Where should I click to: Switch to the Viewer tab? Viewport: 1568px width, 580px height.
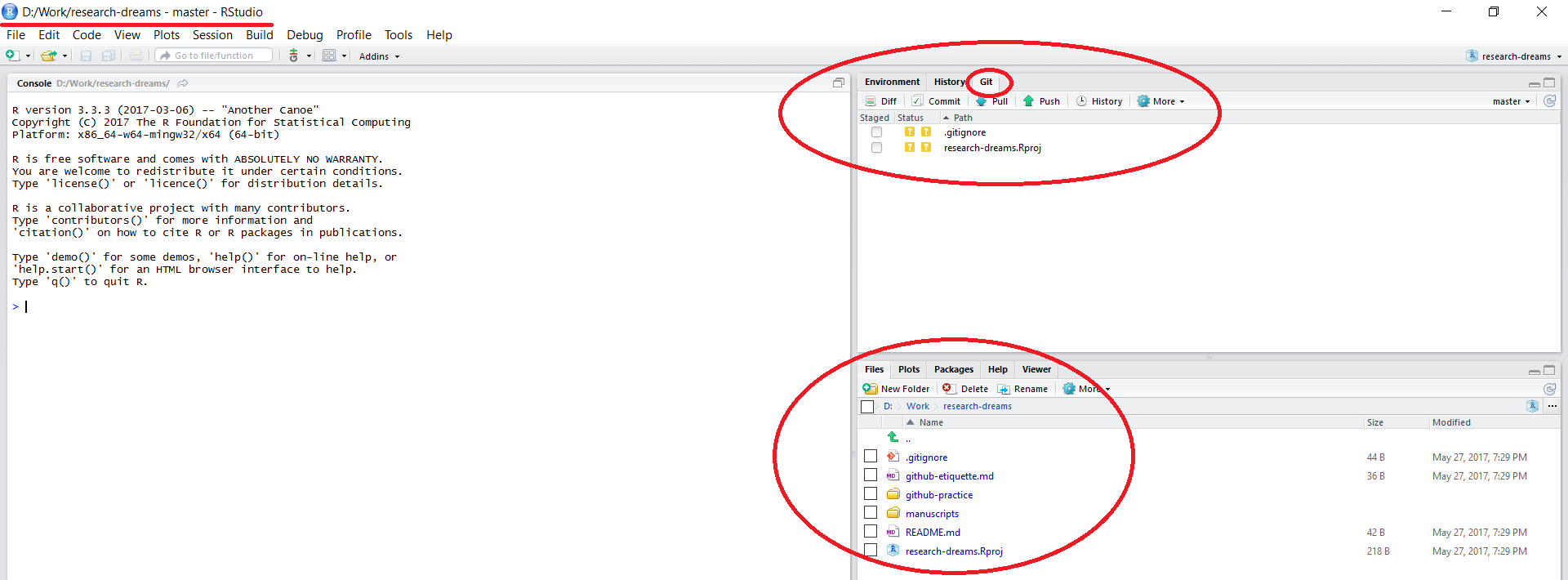click(x=1036, y=369)
